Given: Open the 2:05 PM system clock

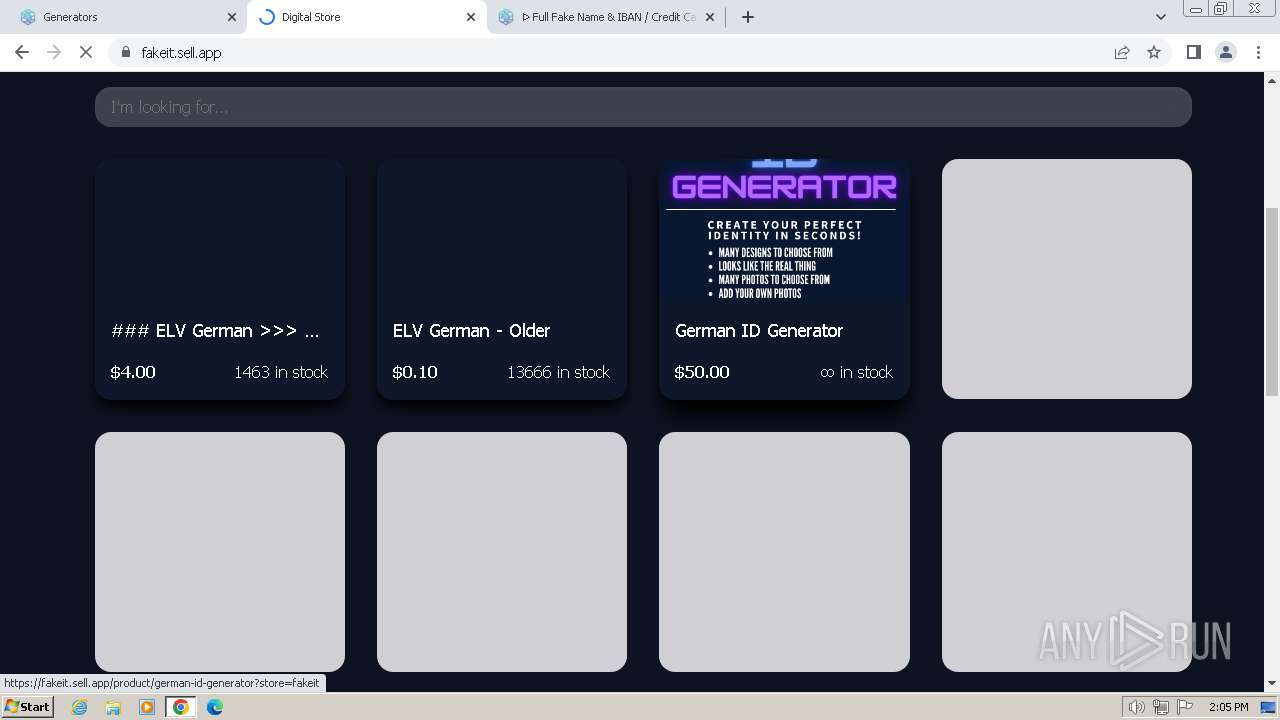Looking at the screenshot, I should tap(1228, 707).
